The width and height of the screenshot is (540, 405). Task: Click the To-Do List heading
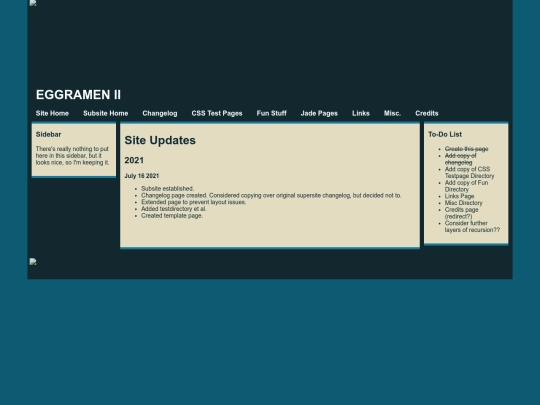(x=445, y=134)
